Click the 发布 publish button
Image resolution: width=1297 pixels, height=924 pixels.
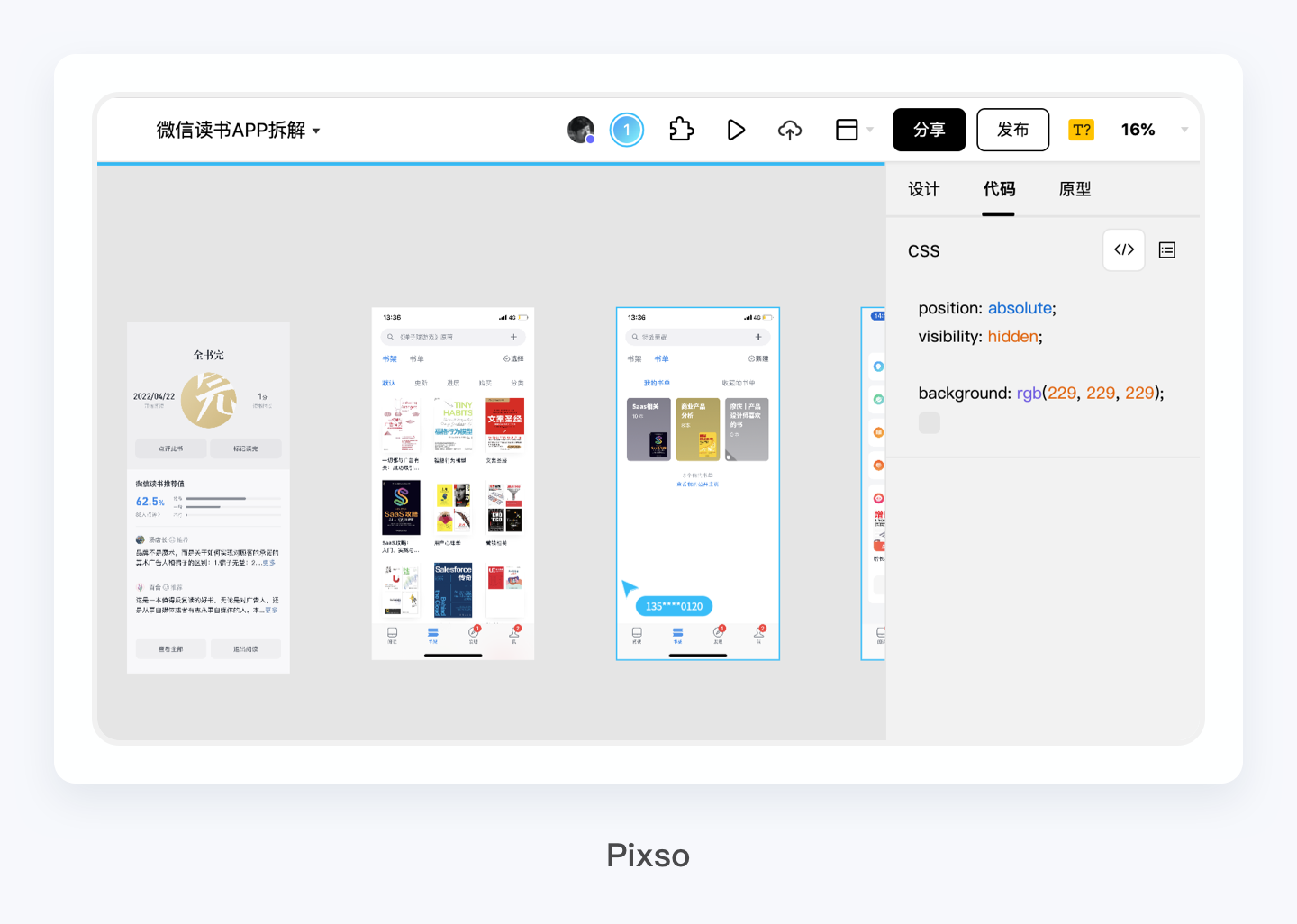pos(1013,130)
